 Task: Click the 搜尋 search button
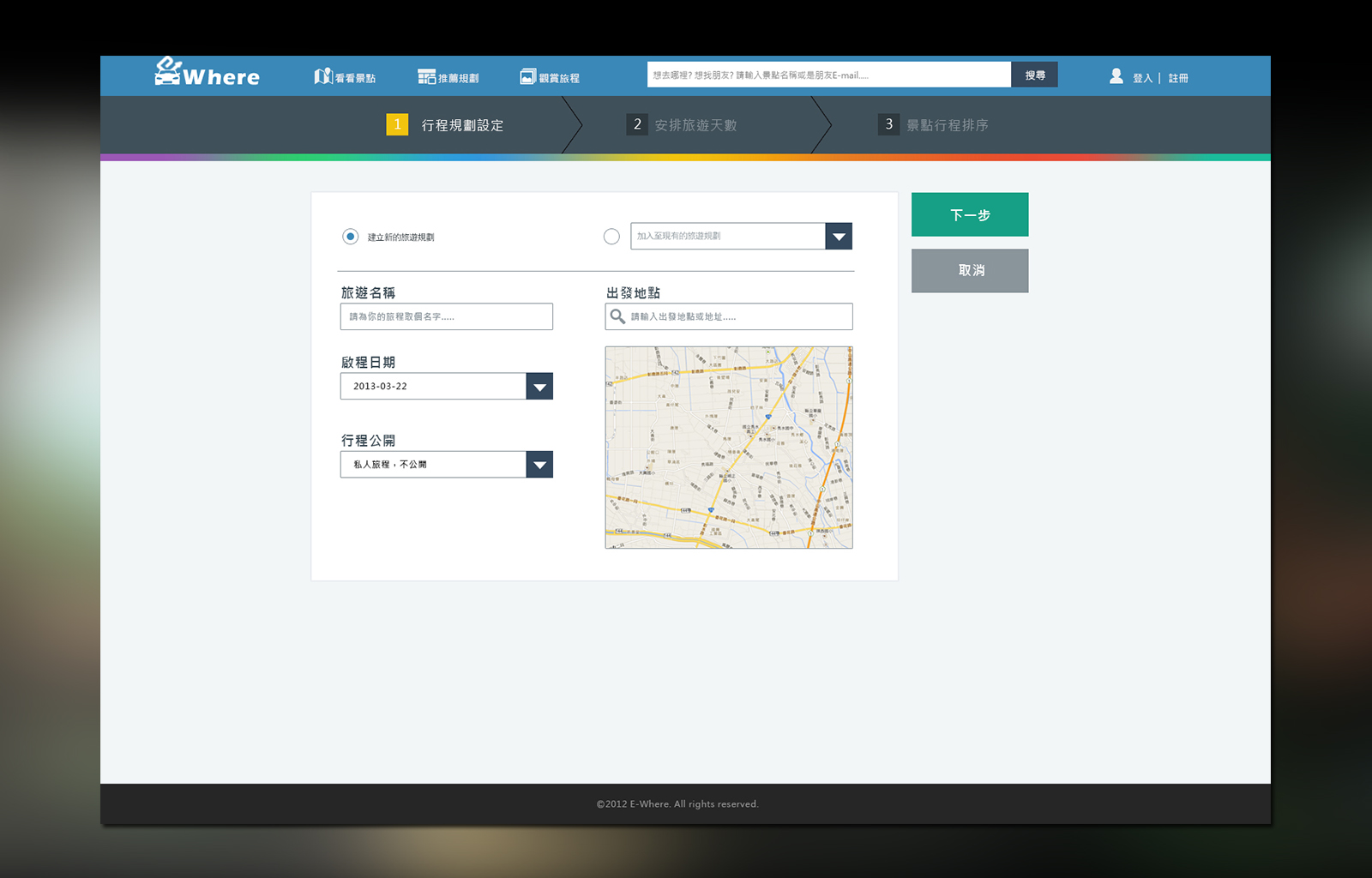point(1034,75)
